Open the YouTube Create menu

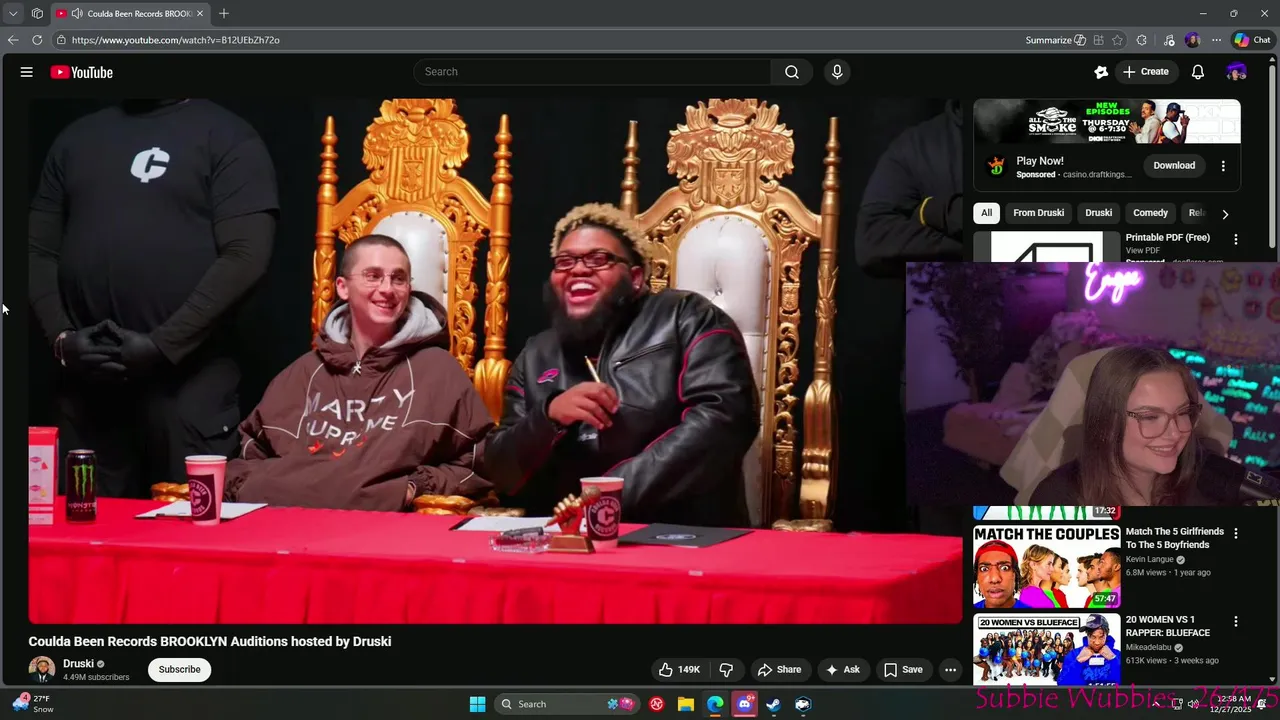pos(1146,72)
